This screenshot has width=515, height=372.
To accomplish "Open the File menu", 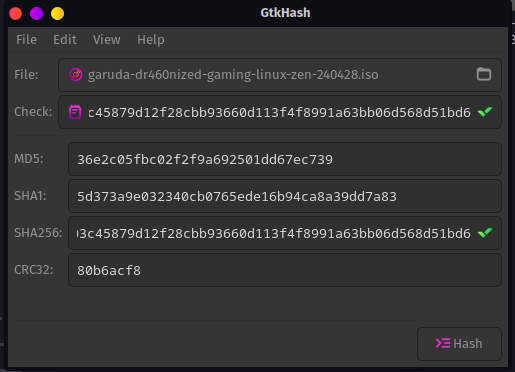I will [x=26, y=40].
